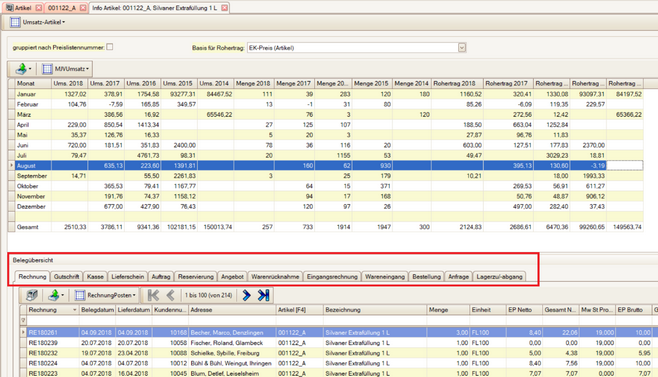Jump to the first page of records
The height and width of the screenshot is (377, 658).
point(154,296)
